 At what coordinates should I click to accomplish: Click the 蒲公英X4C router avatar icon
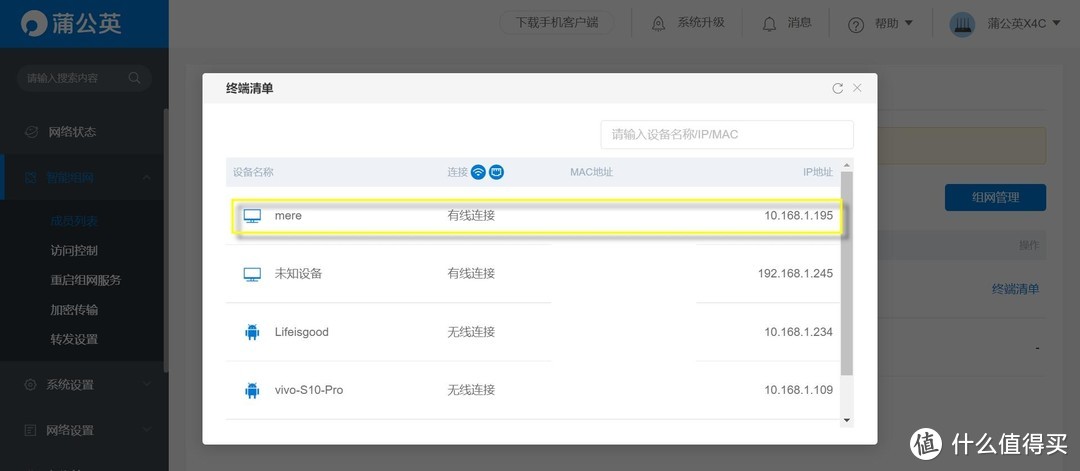pos(962,25)
